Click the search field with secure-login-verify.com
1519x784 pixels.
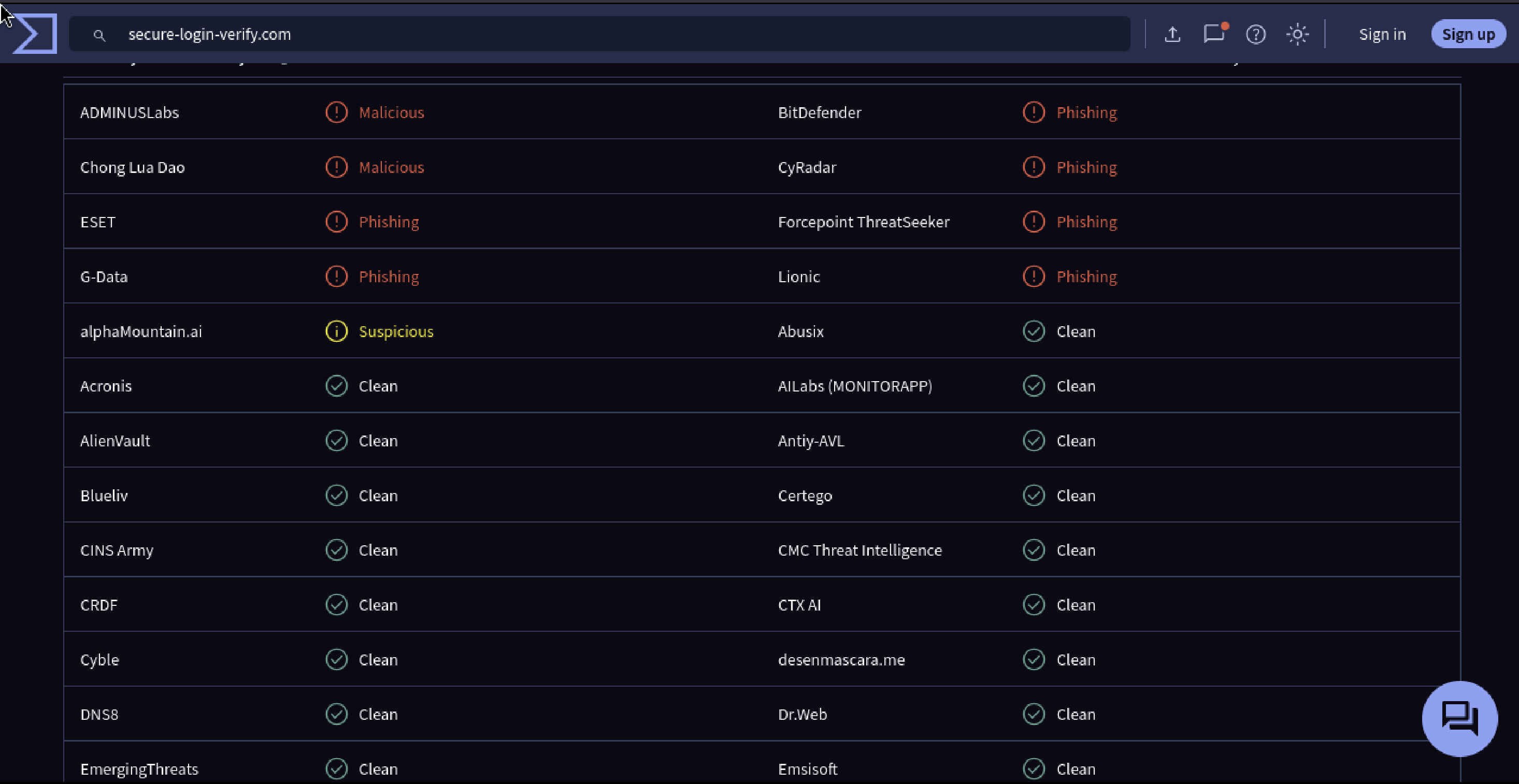599,34
